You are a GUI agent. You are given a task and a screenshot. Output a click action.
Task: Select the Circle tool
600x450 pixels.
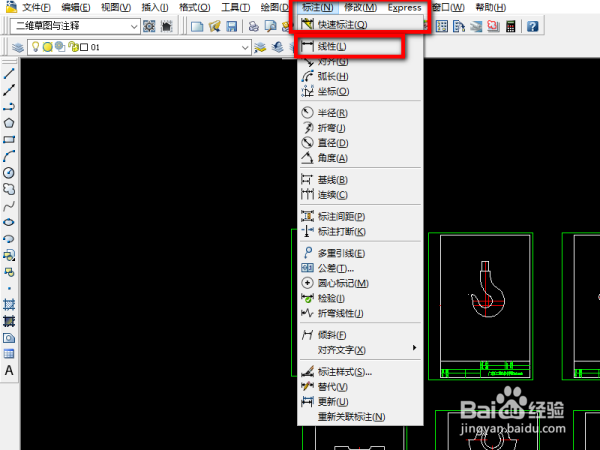click(9, 173)
